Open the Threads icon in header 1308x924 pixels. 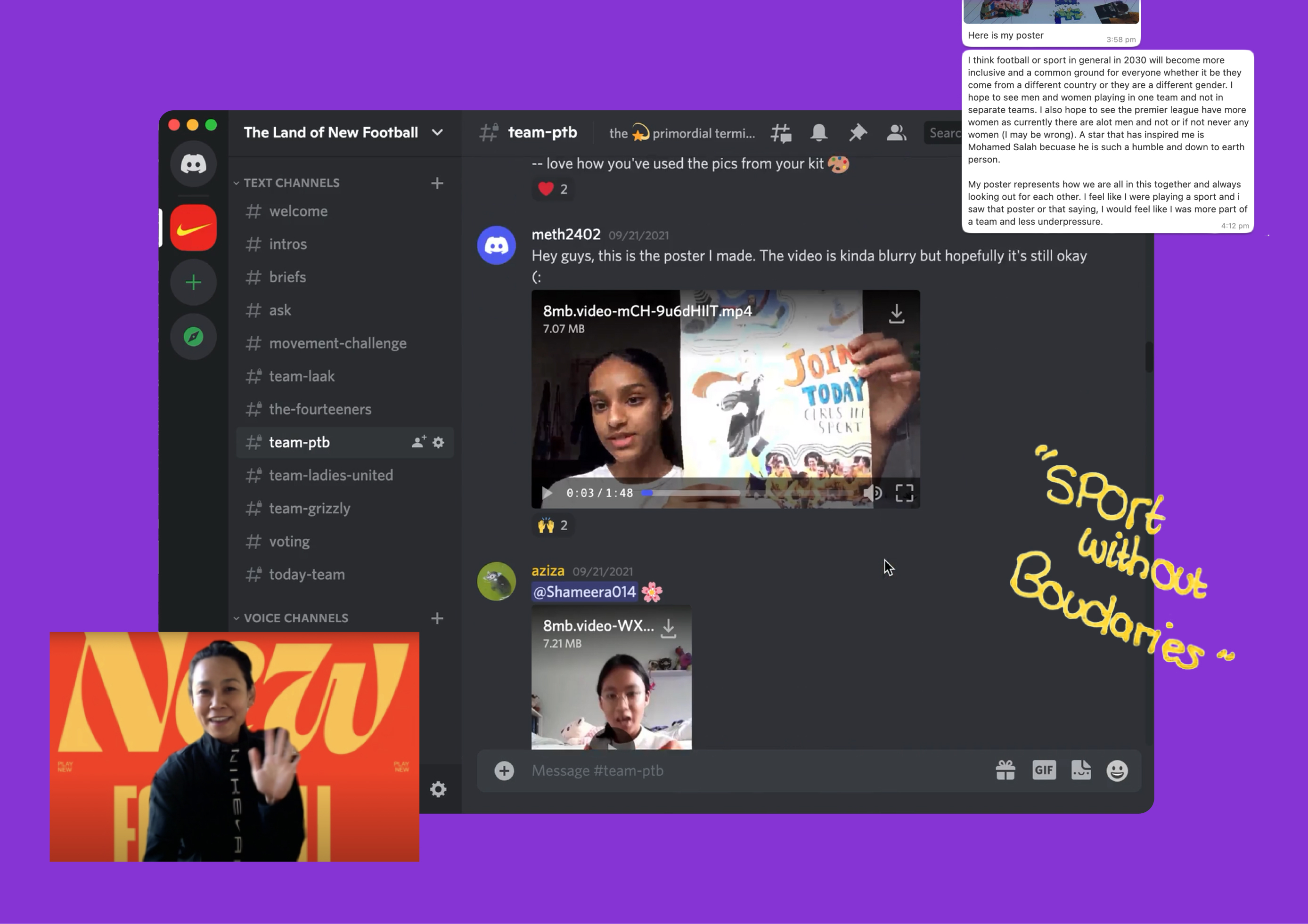pos(780,133)
